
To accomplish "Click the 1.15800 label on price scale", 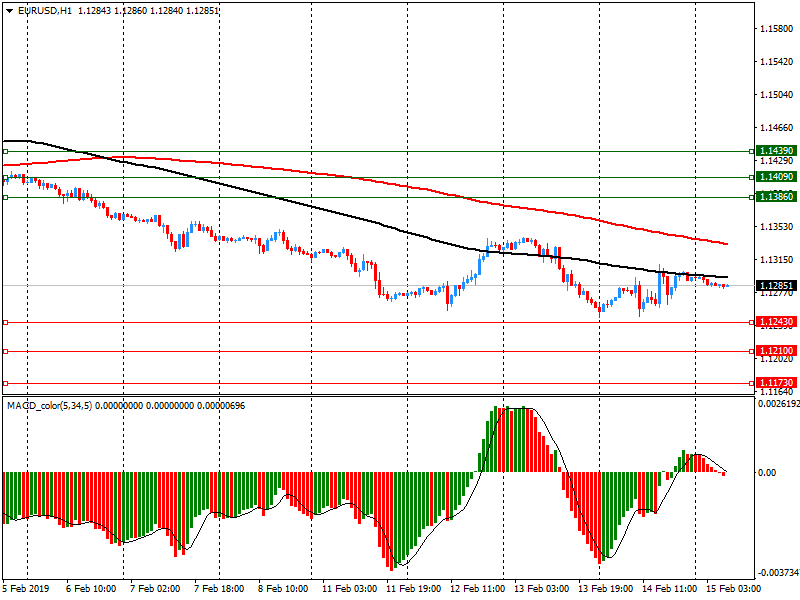I will click(776, 29).
